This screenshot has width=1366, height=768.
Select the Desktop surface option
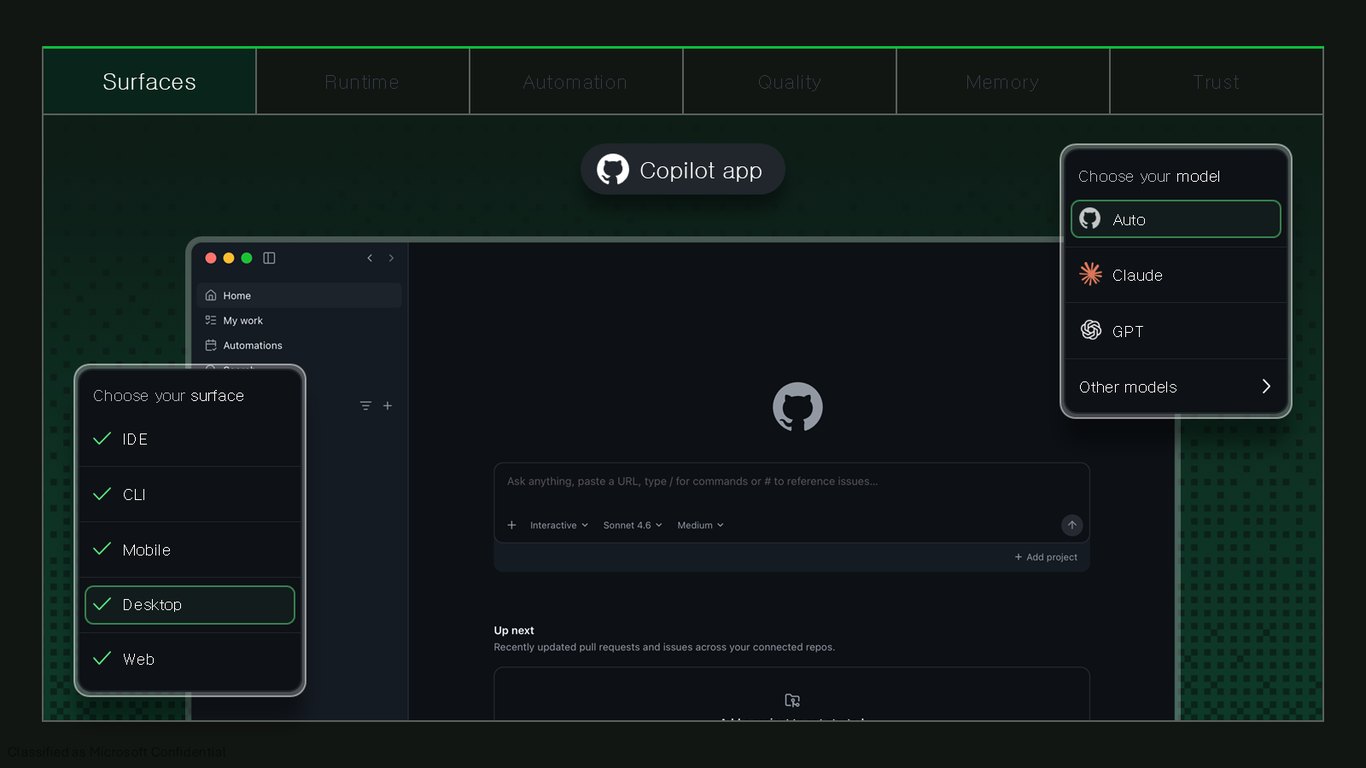click(x=190, y=605)
